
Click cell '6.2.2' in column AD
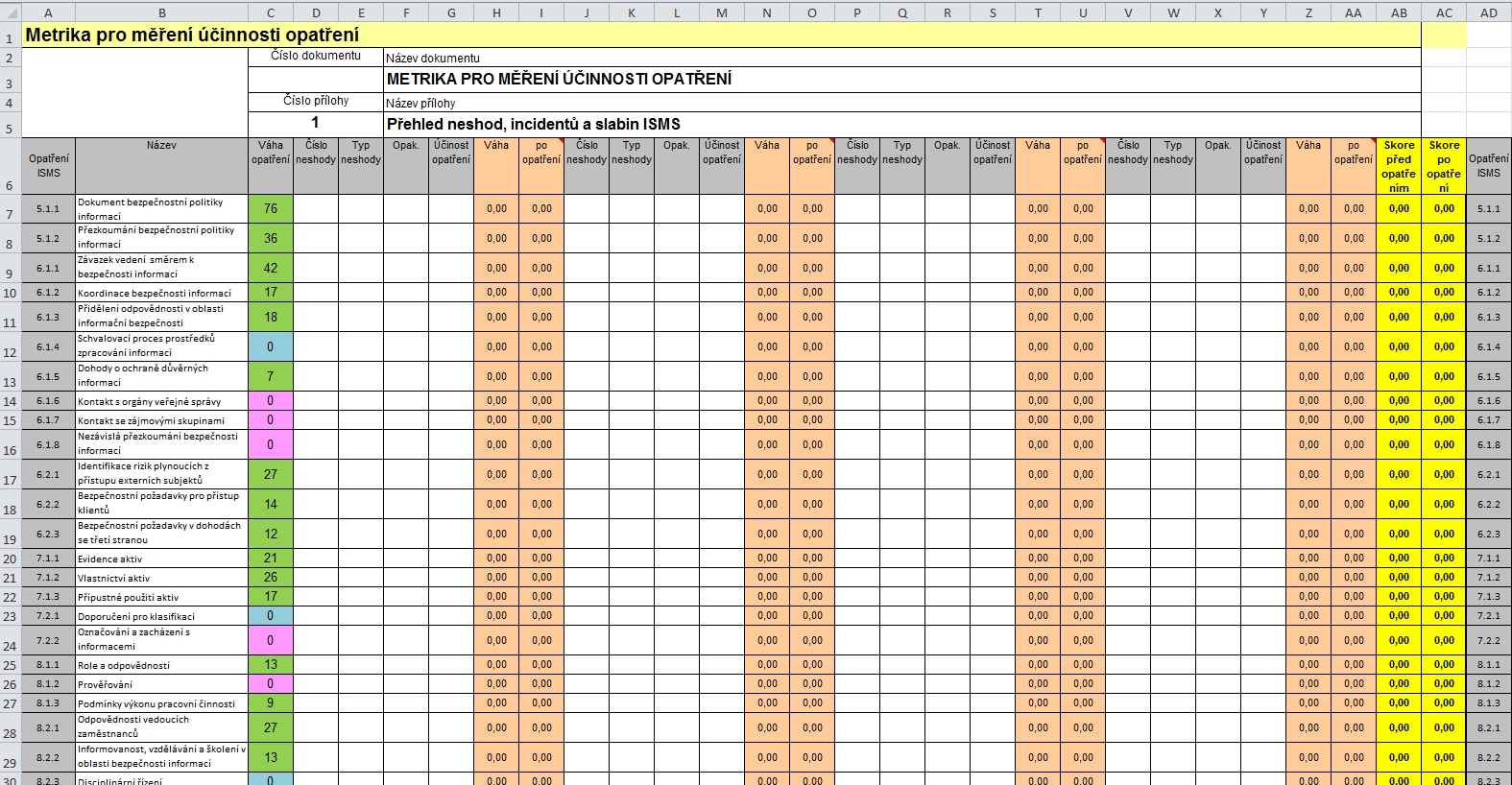point(1489,505)
